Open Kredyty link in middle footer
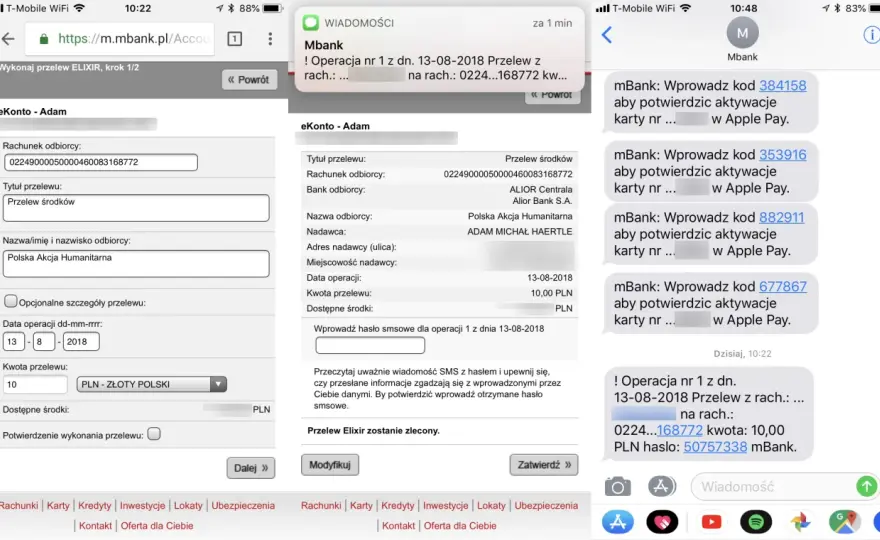The height and width of the screenshot is (540, 880). point(397,505)
